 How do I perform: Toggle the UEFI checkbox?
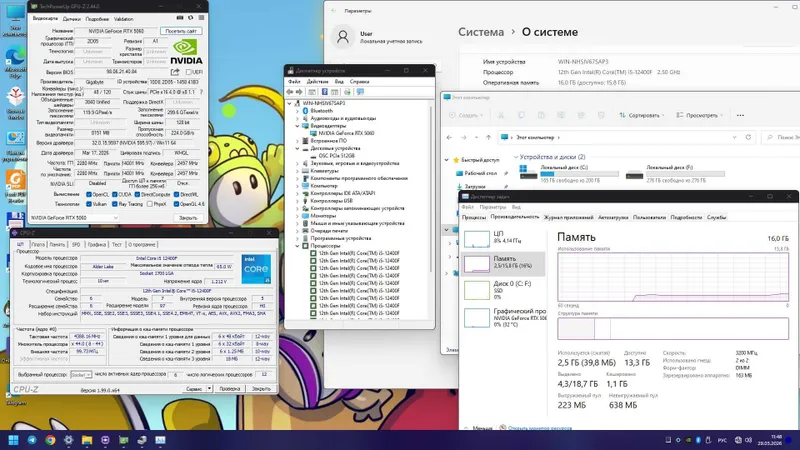point(189,72)
